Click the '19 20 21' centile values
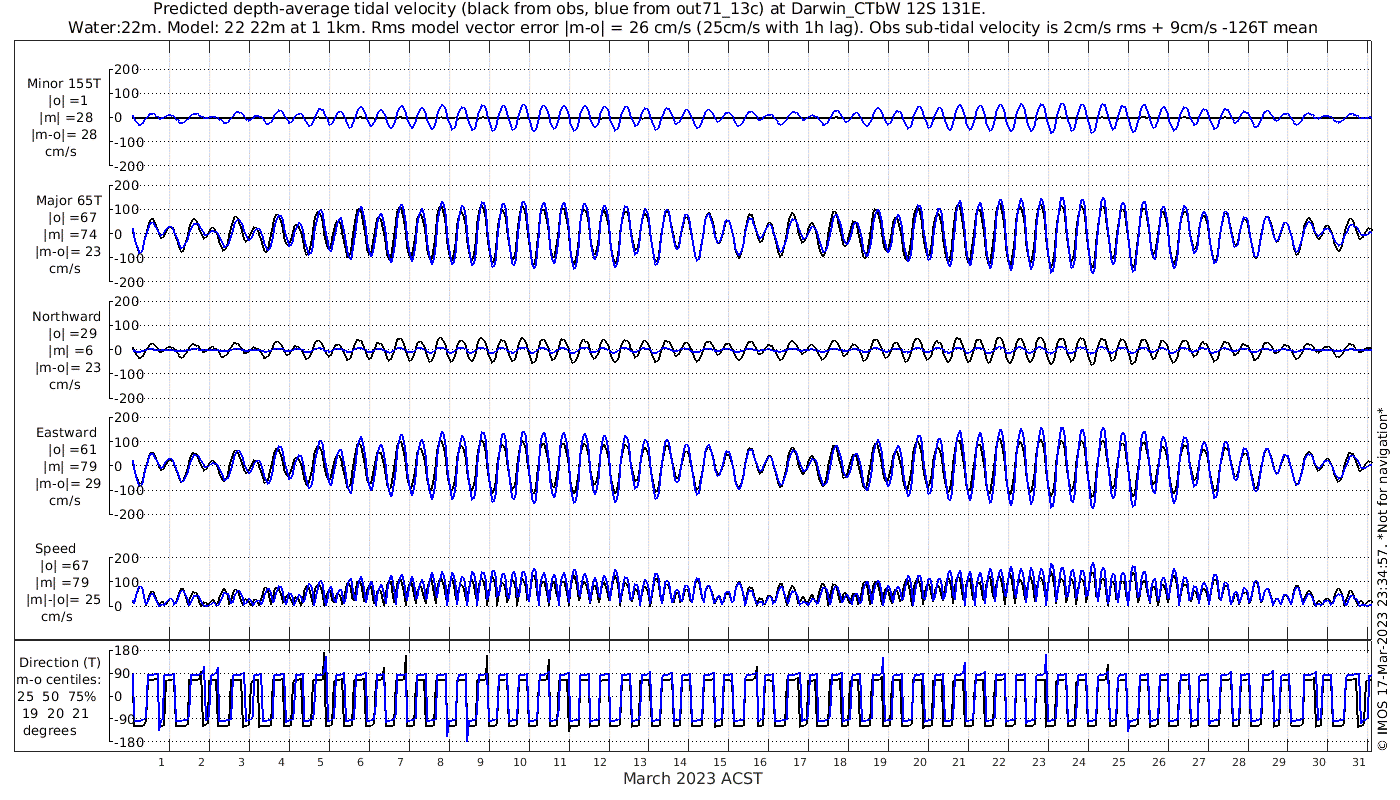 pyautogui.click(x=56, y=713)
